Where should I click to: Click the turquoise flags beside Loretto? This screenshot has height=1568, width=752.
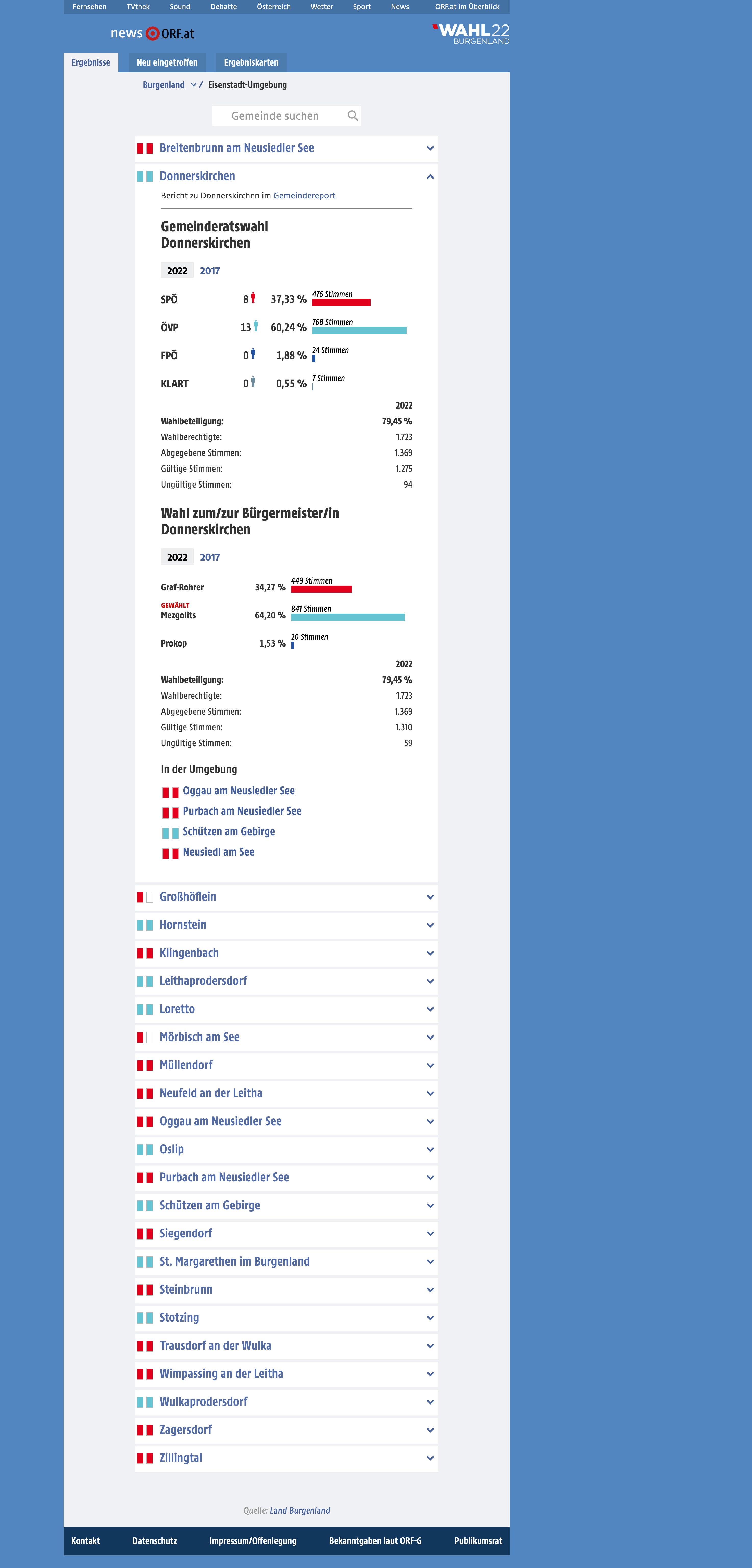[x=145, y=1009]
